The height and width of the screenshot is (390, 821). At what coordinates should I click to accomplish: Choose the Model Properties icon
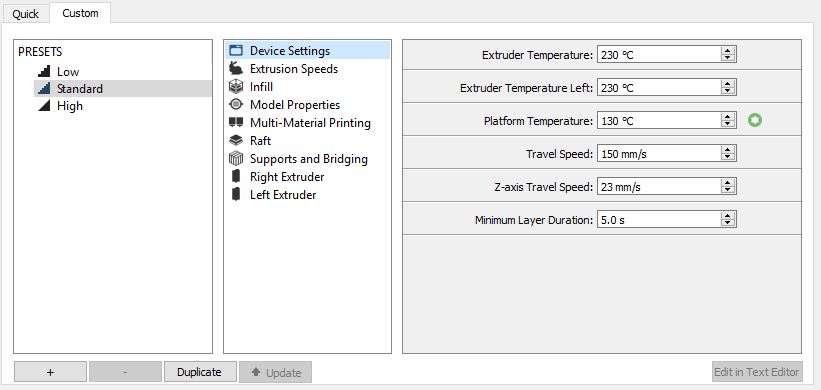236,104
